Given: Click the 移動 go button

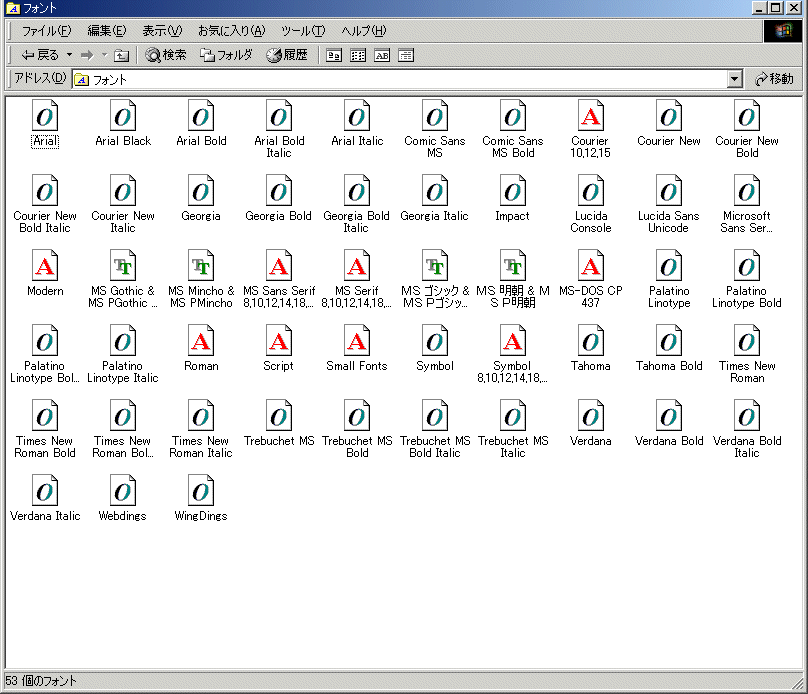Looking at the screenshot, I should 774,79.
